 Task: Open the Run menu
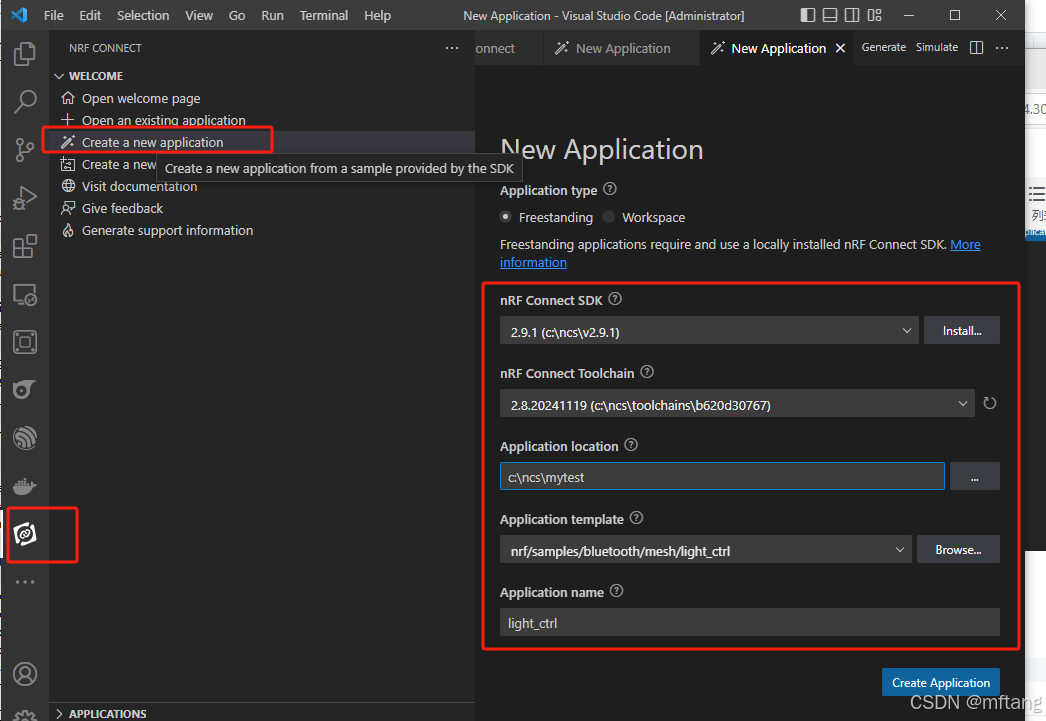point(272,15)
